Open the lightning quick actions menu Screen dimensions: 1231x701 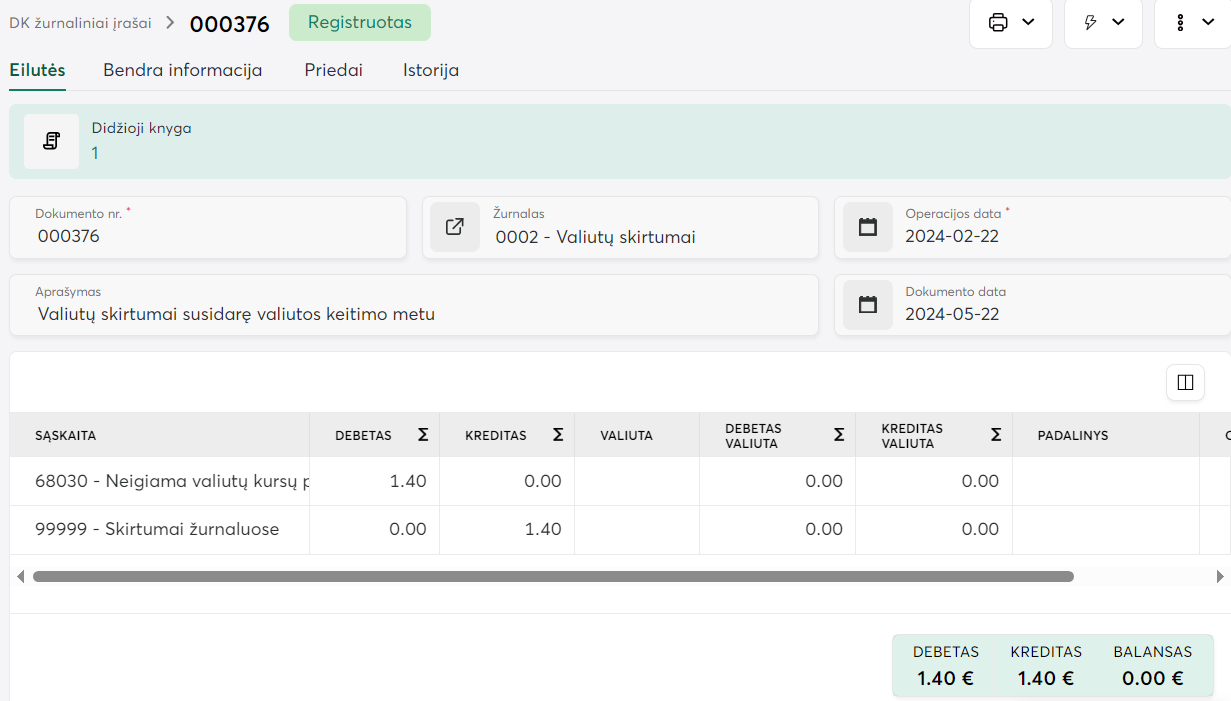[x=1103, y=22]
